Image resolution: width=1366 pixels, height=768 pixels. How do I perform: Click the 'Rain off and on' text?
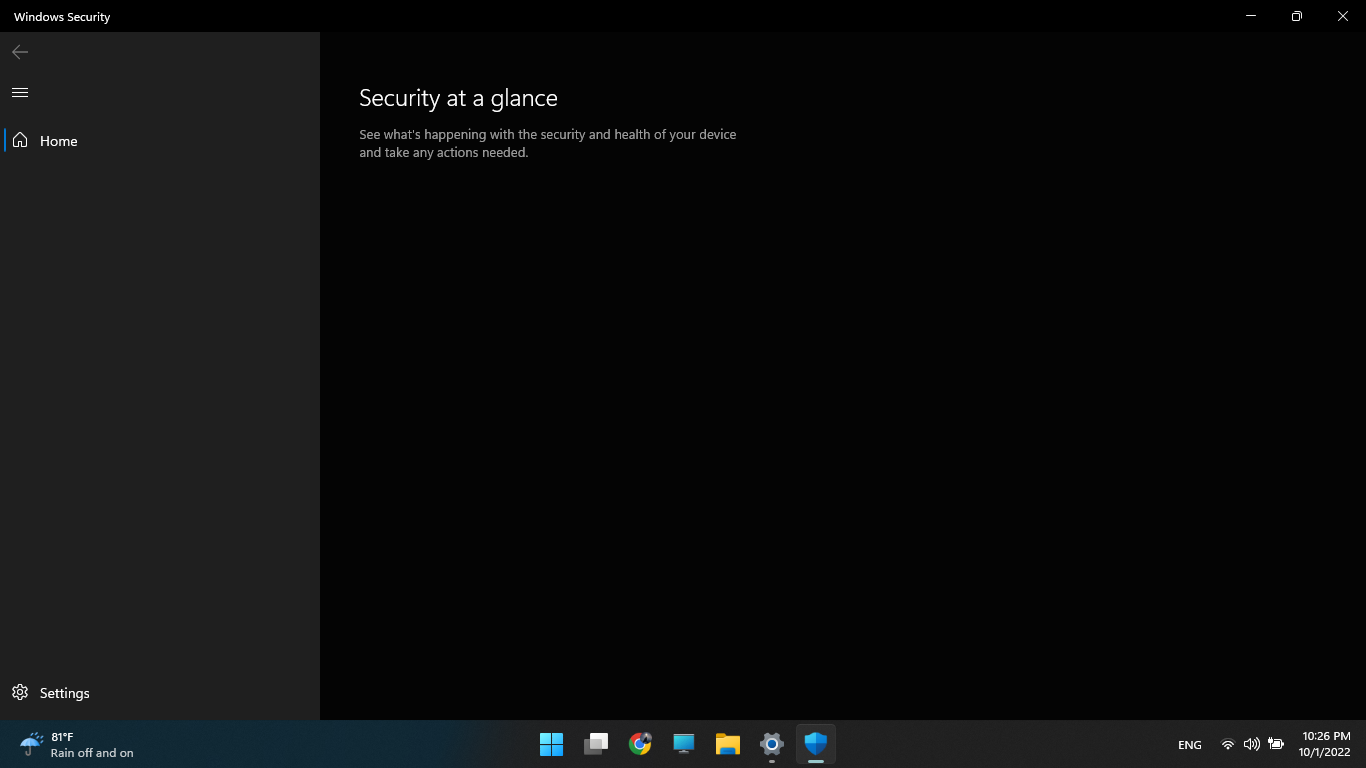[x=92, y=753]
